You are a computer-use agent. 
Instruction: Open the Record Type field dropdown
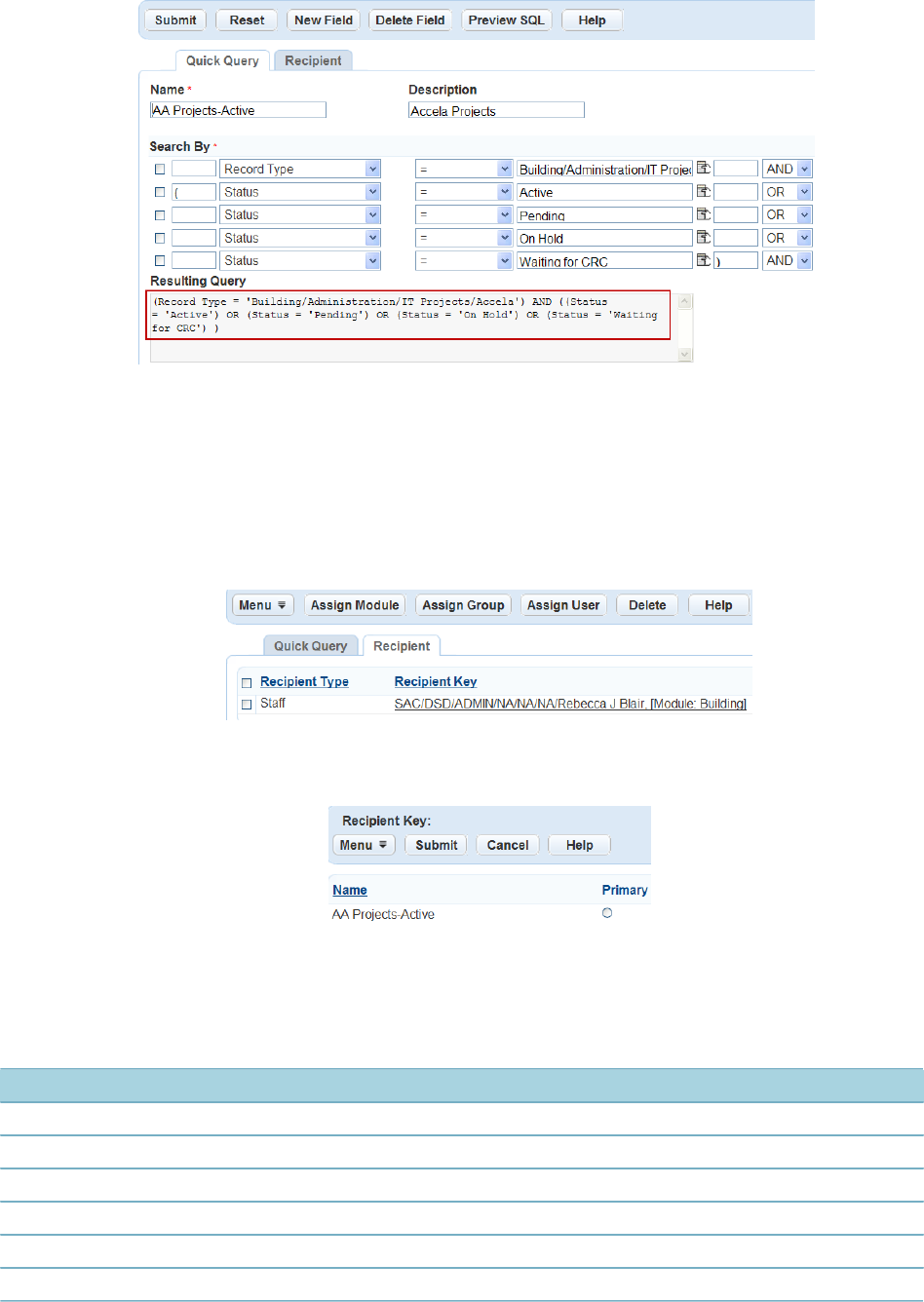372,169
